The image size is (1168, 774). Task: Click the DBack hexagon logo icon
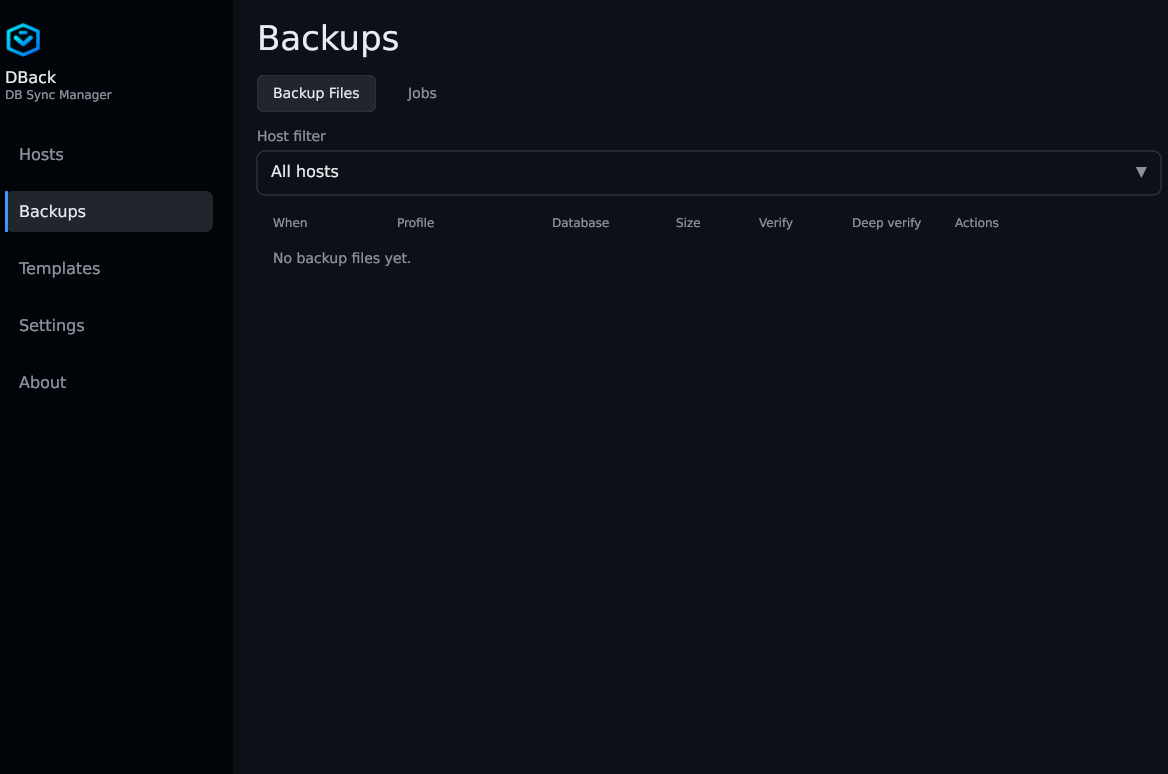pyautogui.click(x=23, y=39)
